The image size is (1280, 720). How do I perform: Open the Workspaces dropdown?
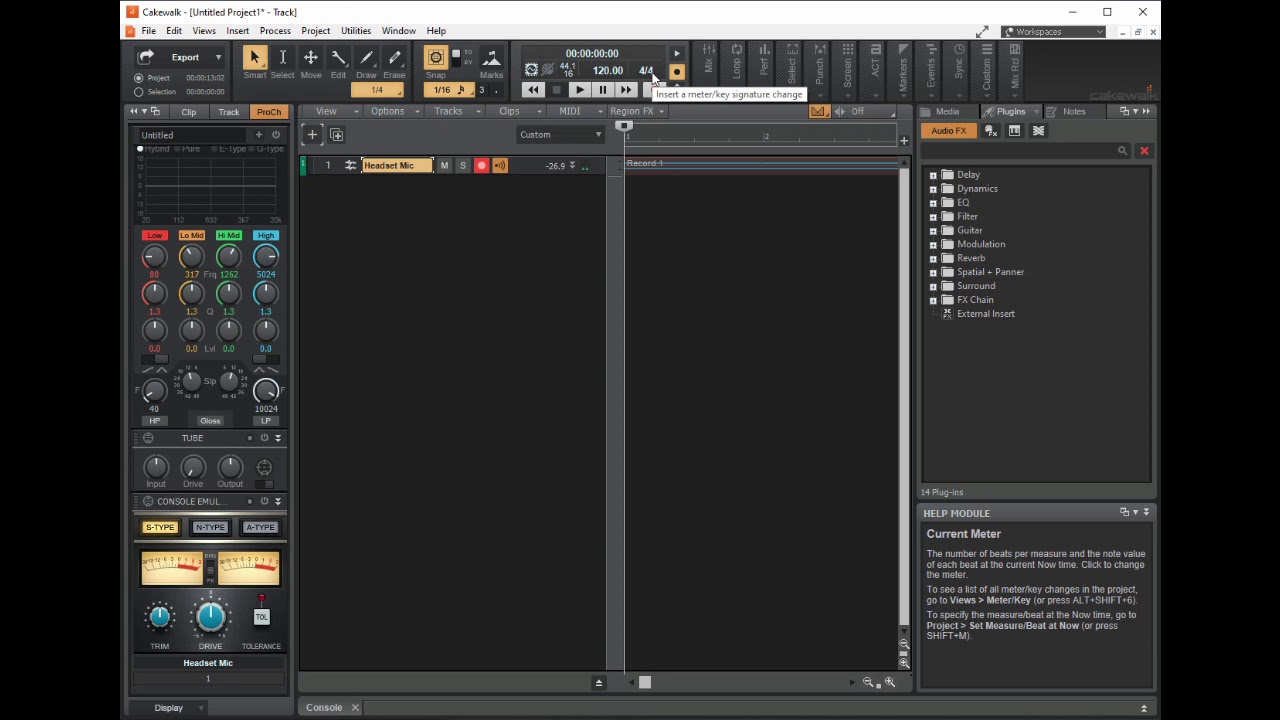[x=1053, y=32]
